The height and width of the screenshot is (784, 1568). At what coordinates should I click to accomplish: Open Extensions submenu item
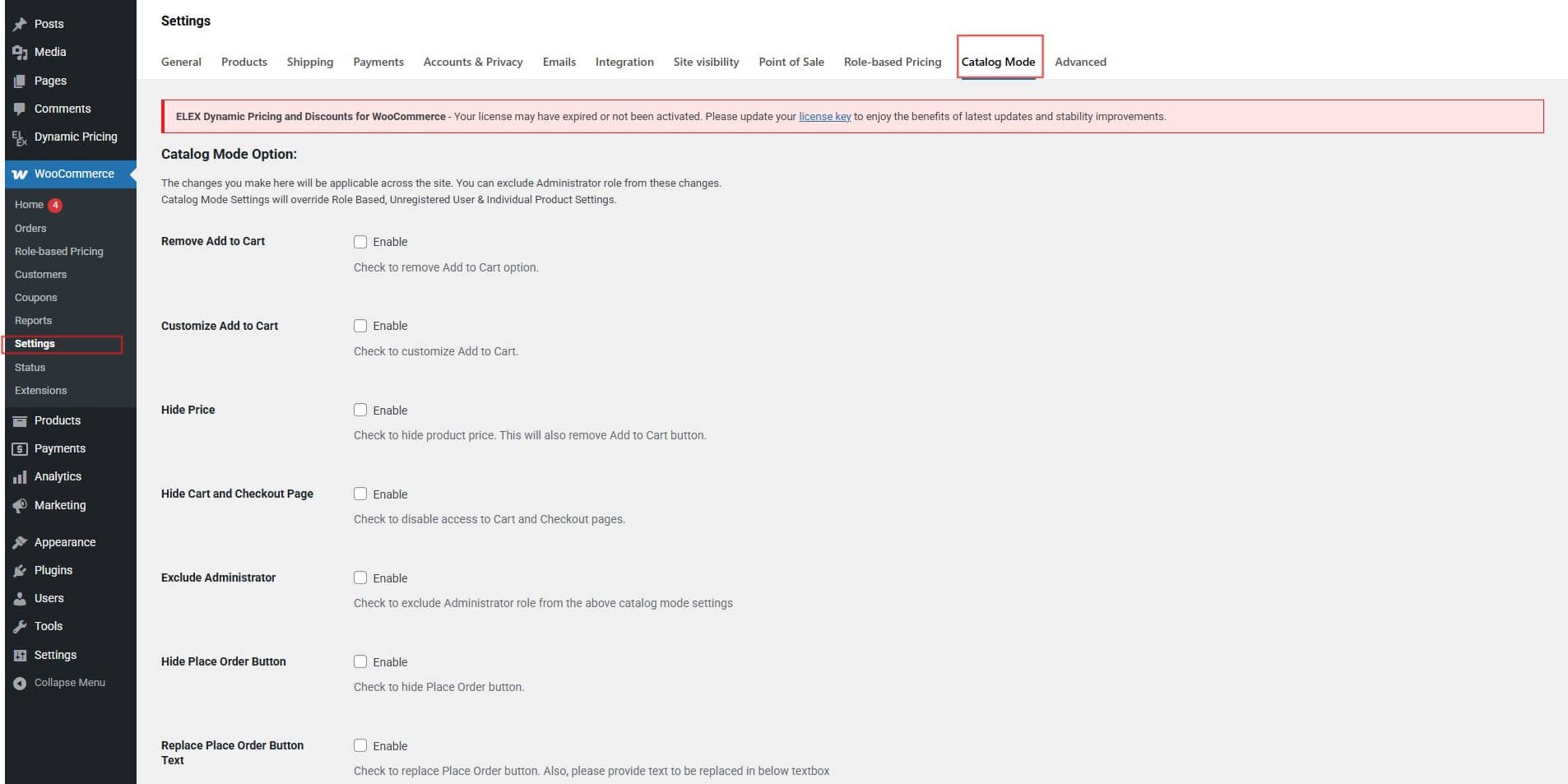click(41, 390)
